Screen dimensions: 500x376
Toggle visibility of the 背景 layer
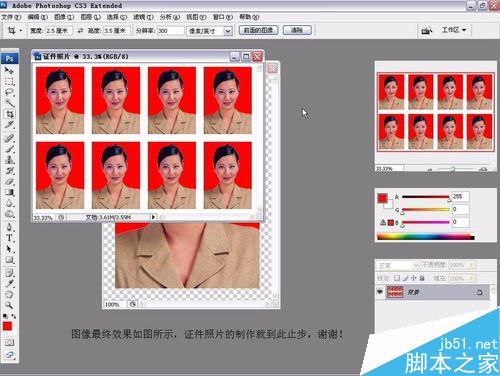380,292
